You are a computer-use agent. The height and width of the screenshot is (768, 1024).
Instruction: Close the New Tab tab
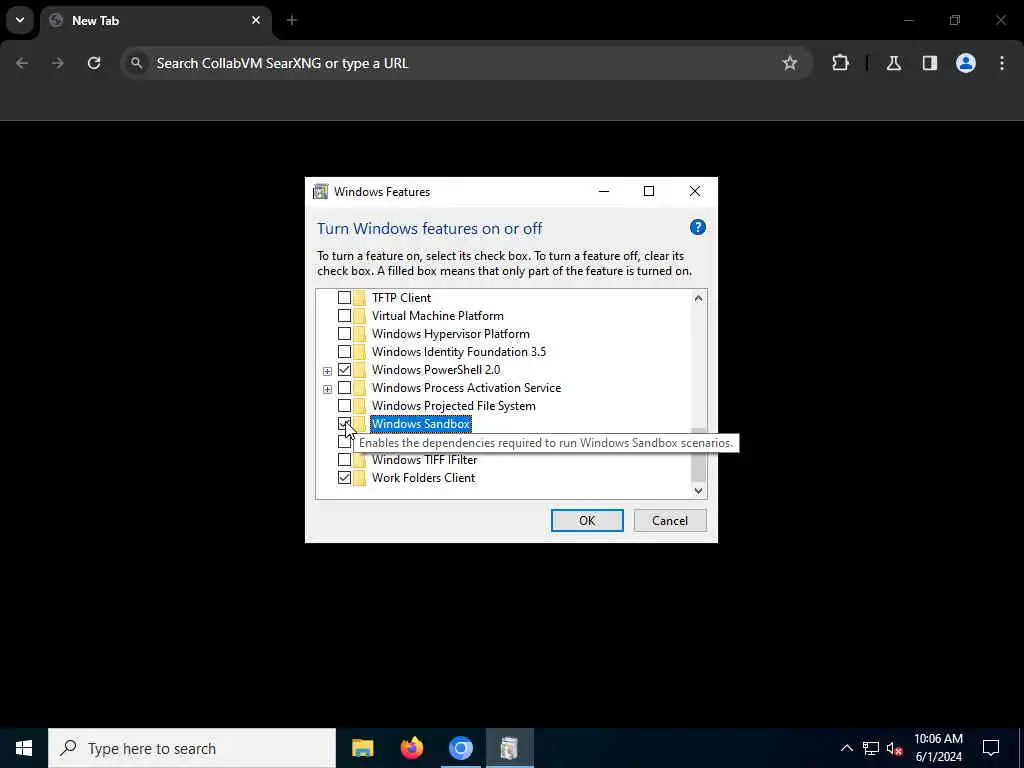click(256, 20)
